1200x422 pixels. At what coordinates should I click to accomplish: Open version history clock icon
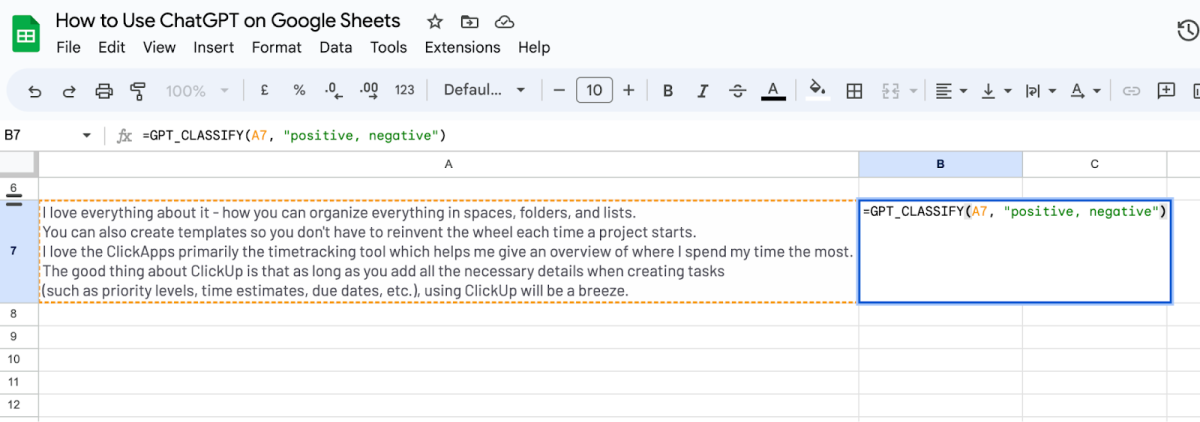1188,32
